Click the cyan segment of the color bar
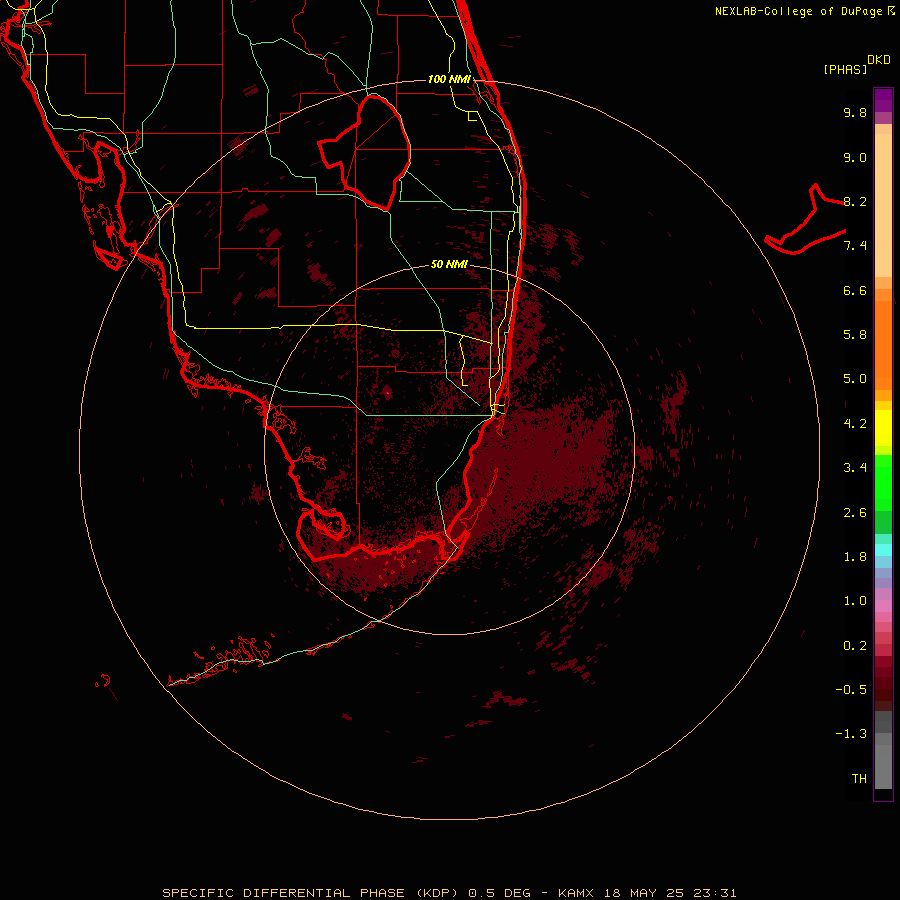 [x=883, y=550]
